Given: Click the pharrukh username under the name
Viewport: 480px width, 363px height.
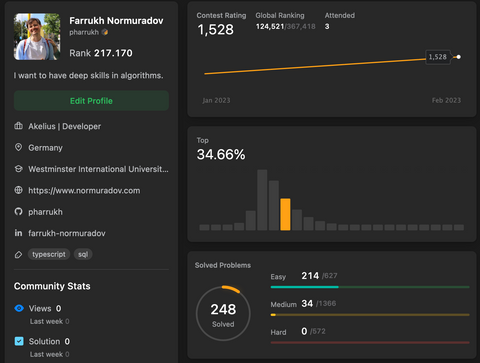Looking at the screenshot, I should click(x=84, y=32).
